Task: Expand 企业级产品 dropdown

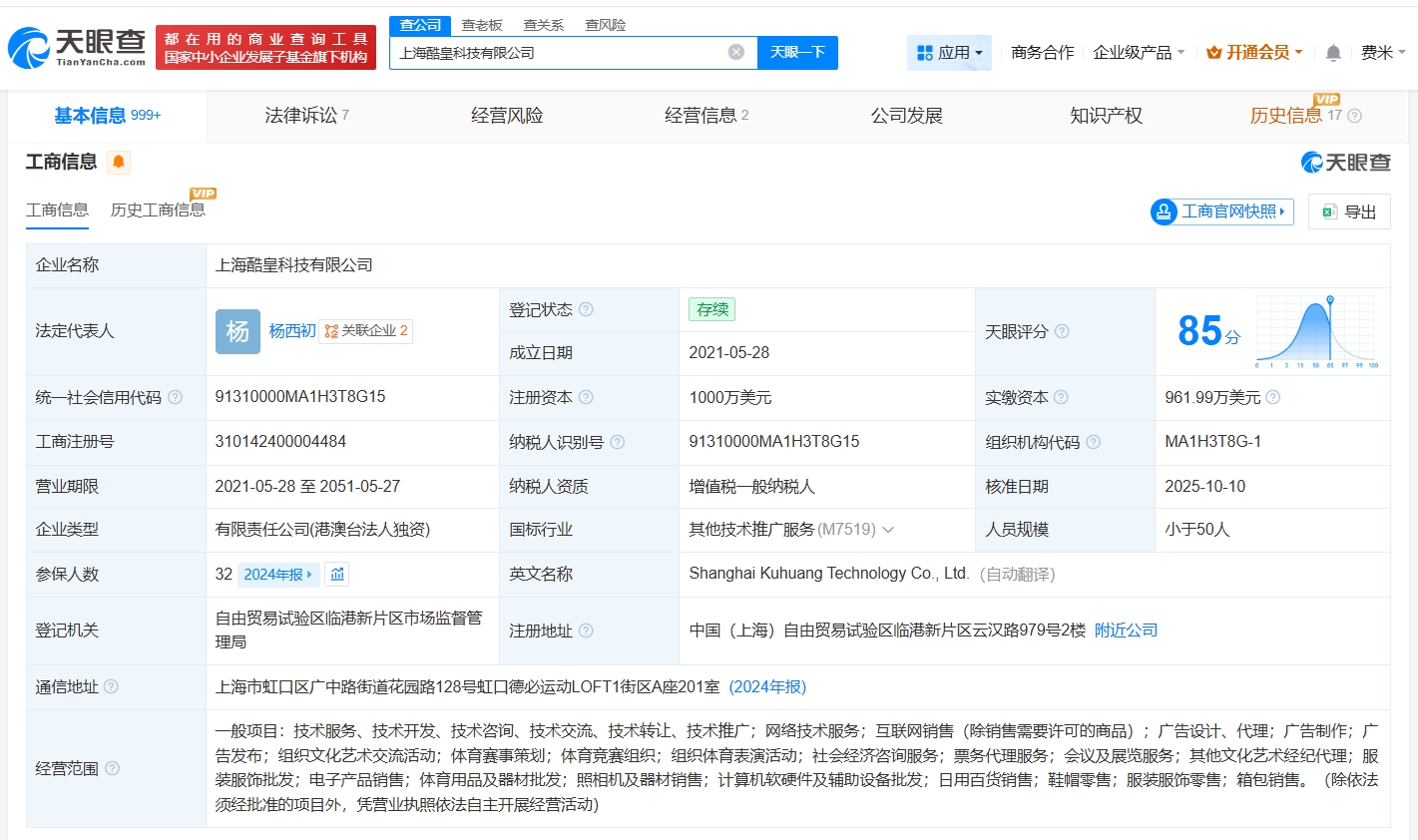Action: (1139, 53)
